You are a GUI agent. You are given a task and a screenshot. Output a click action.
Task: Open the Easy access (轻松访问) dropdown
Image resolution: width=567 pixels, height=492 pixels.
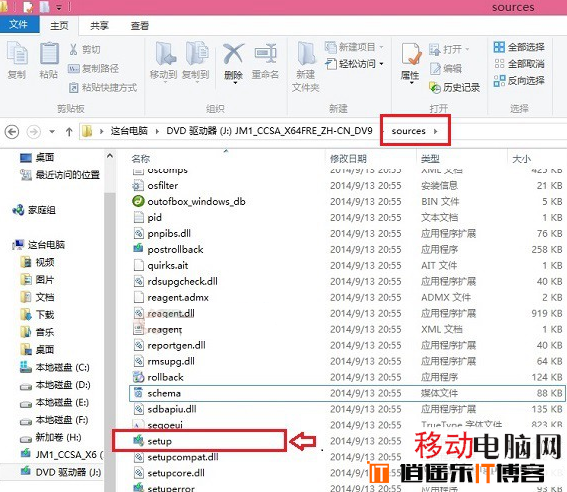point(355,64)
